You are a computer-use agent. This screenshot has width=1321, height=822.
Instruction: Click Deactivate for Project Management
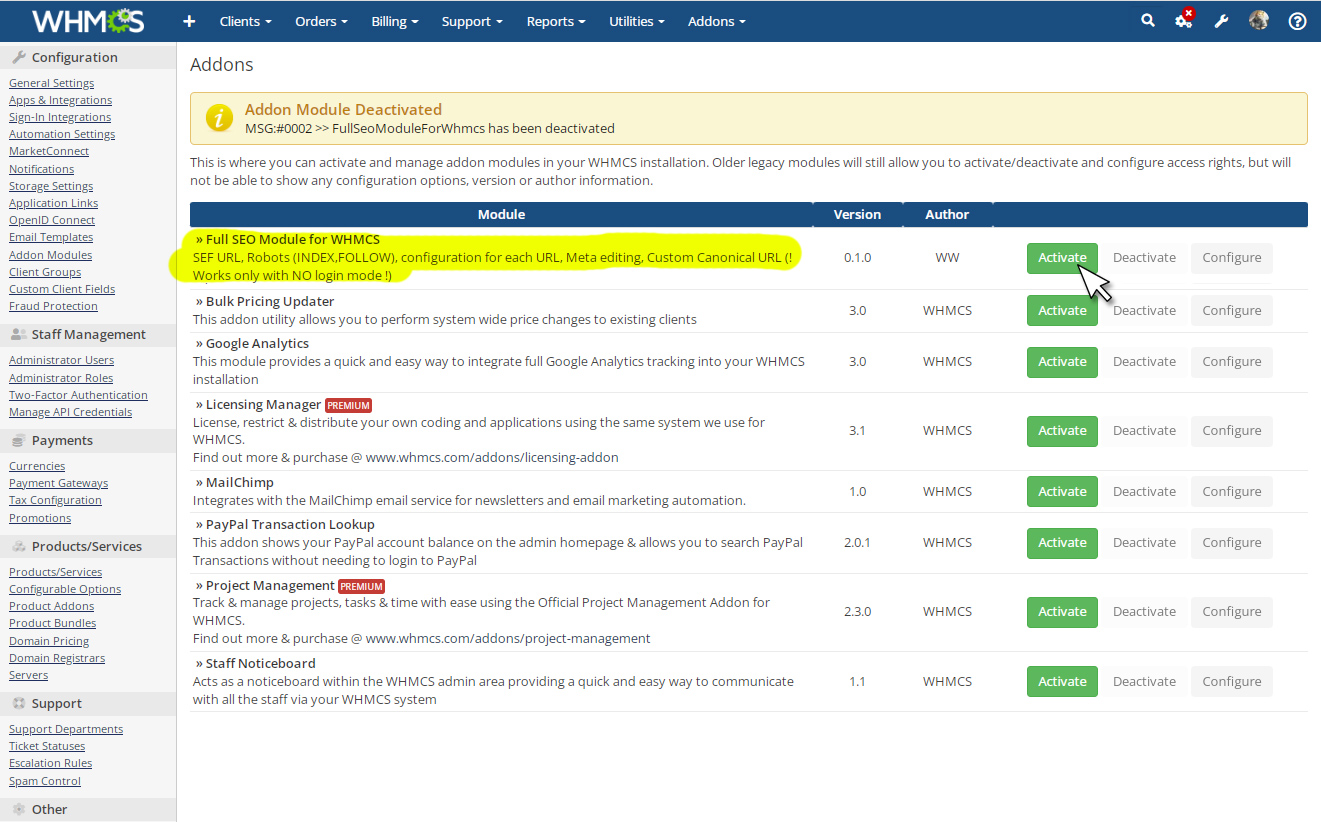(x=1144, y=612)
